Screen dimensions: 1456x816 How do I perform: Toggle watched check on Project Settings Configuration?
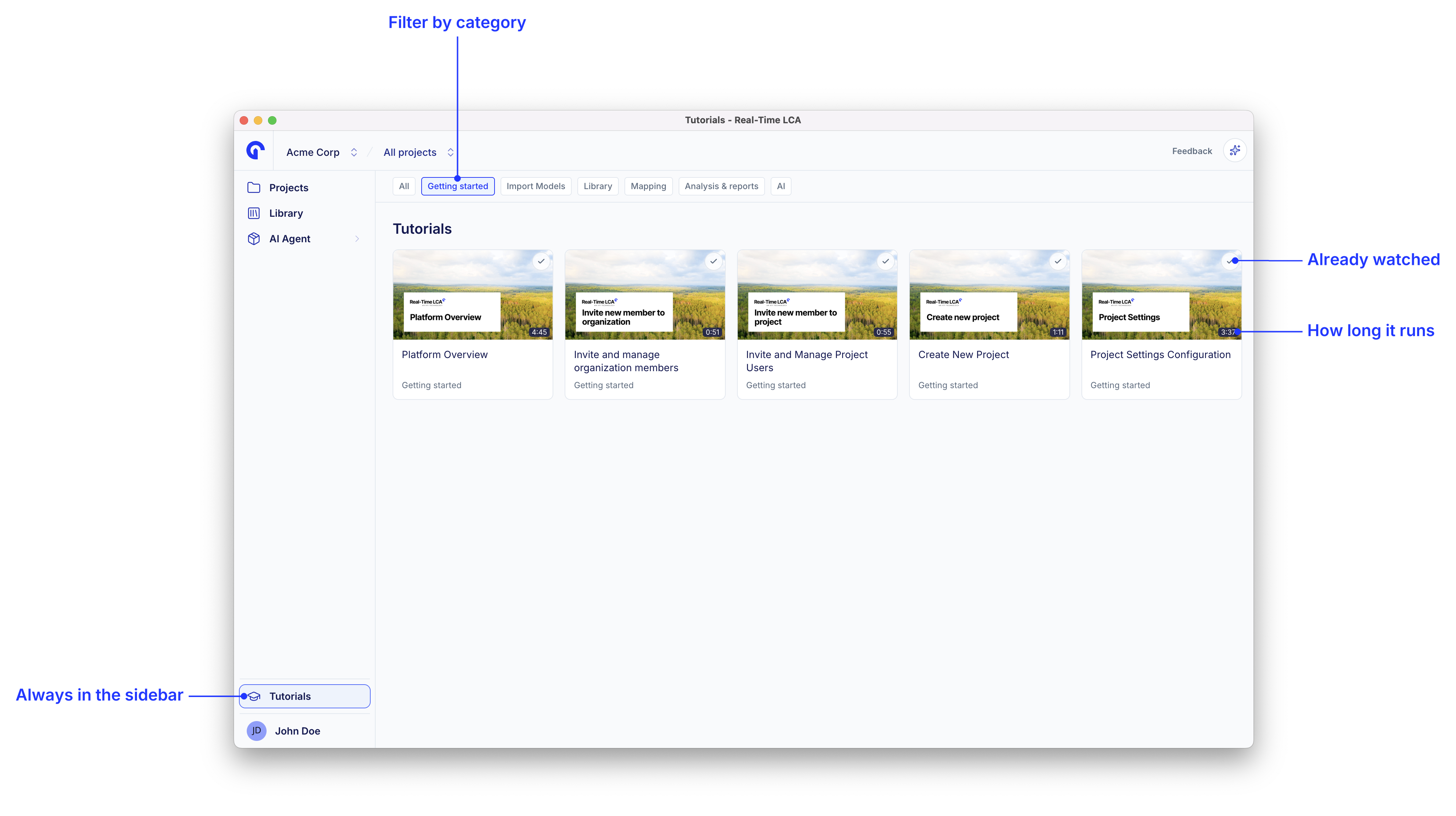pos(1230,261)
